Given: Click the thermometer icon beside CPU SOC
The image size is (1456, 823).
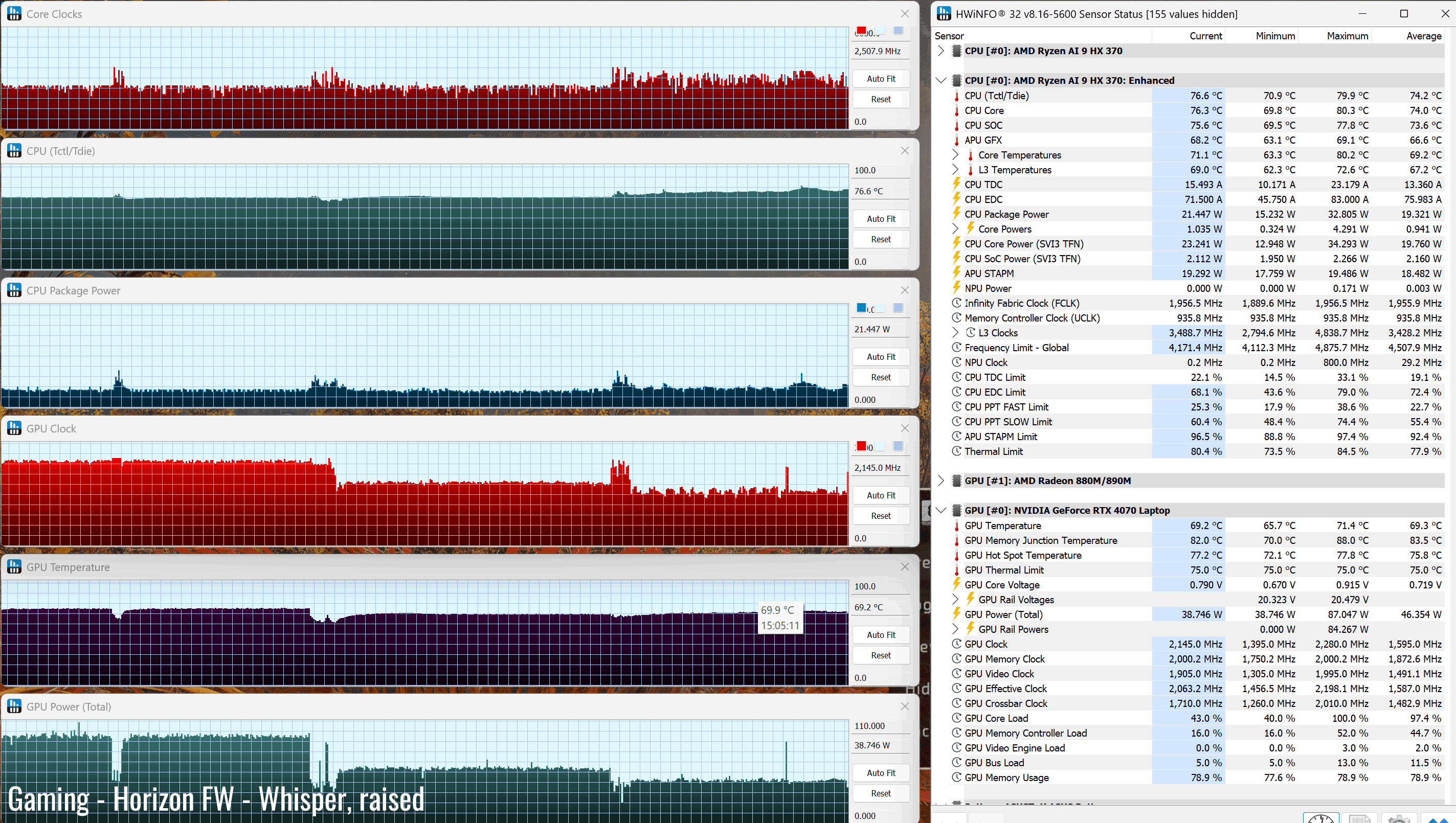Looking at the screenshot, I should 957,125.
